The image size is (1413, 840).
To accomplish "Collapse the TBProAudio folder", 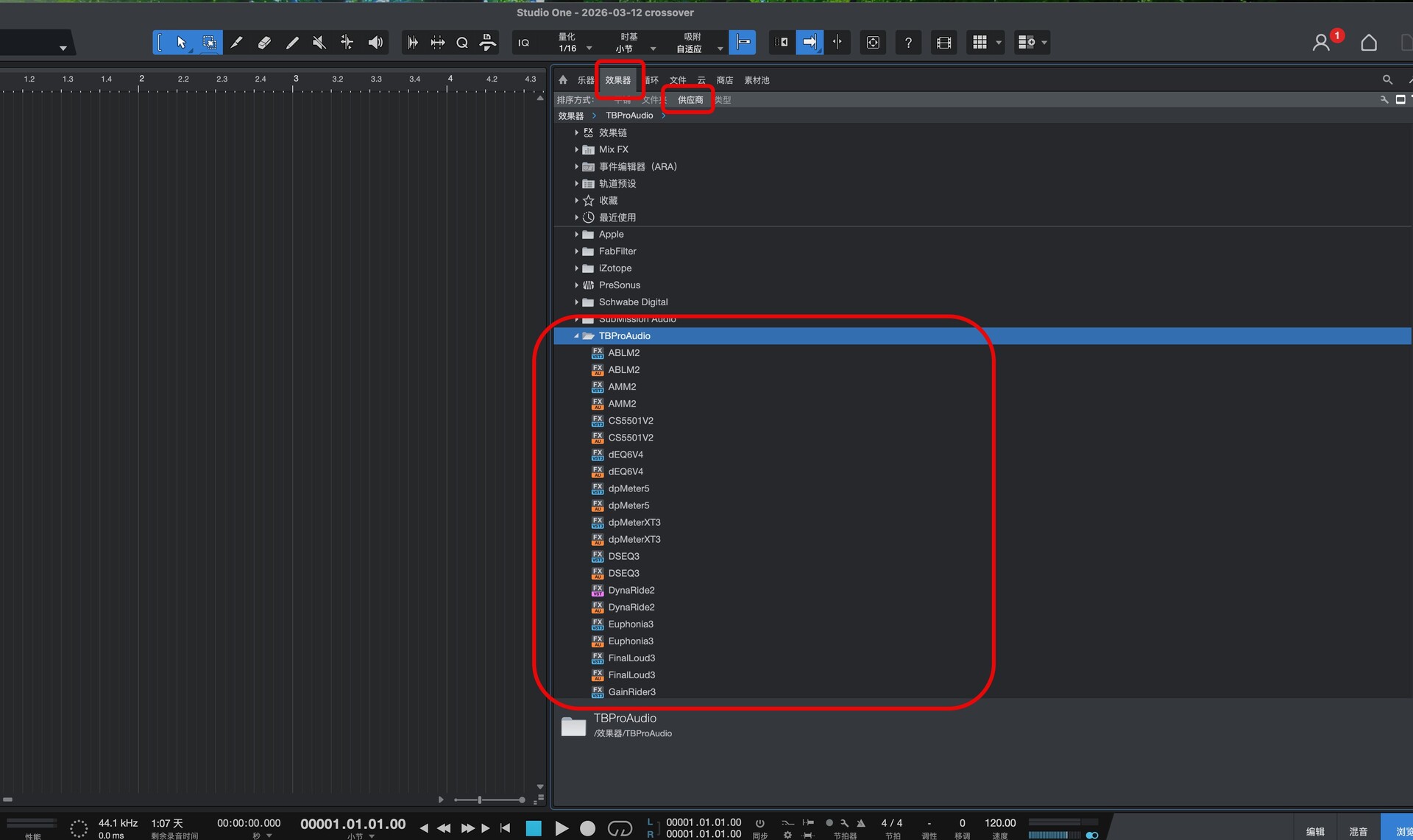I will coord(576,336).
